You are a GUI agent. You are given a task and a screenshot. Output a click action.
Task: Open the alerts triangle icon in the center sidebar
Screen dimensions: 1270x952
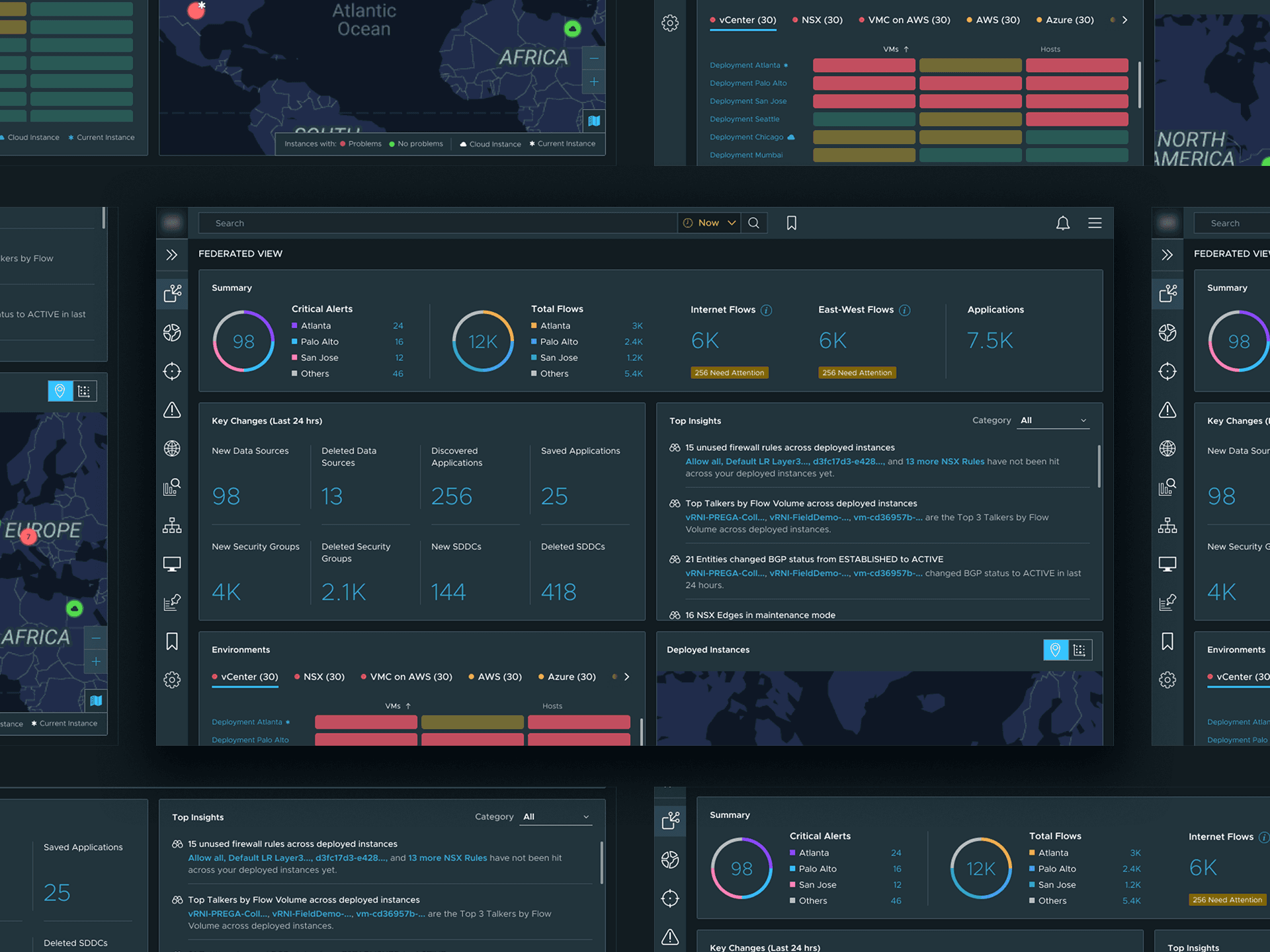(x=172, y=410)
